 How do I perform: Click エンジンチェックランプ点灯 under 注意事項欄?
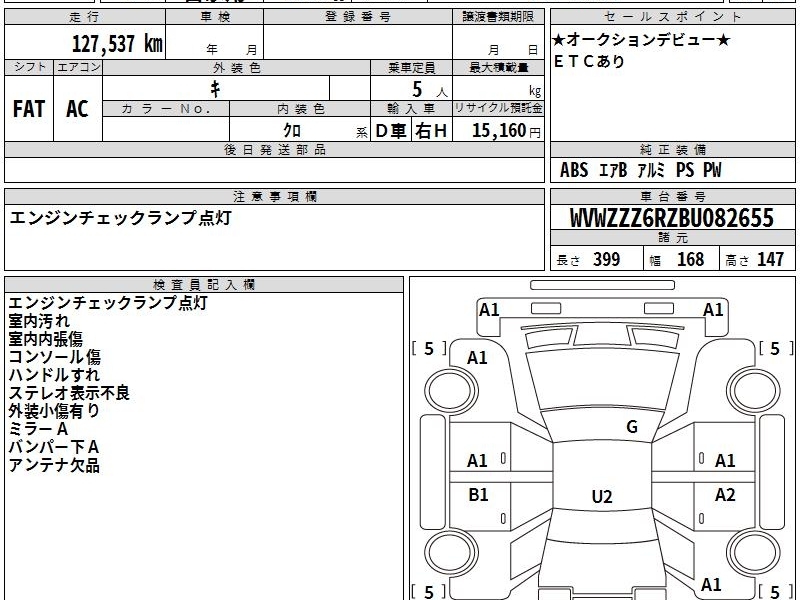point(120,218)
